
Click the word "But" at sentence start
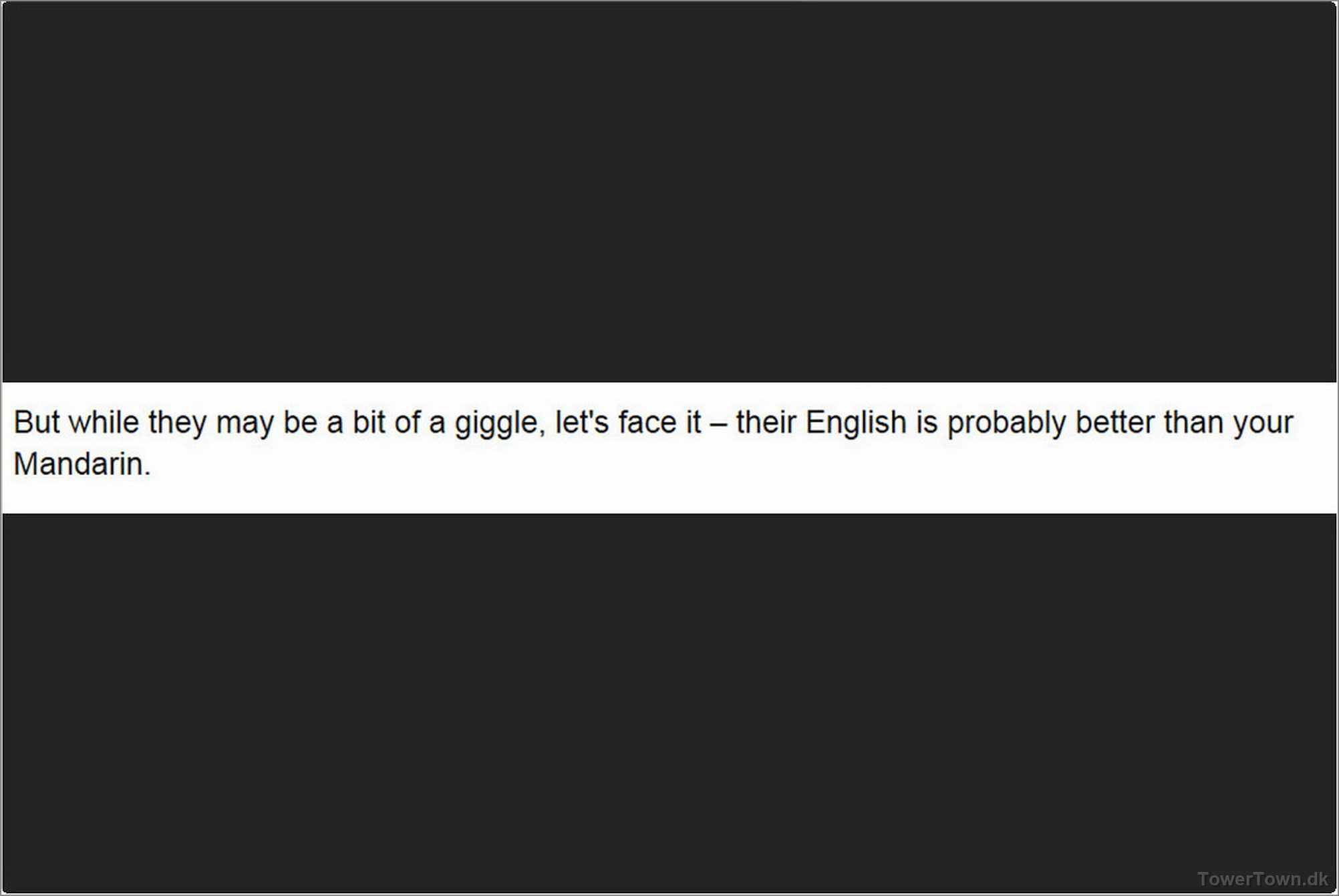point(36,422)
